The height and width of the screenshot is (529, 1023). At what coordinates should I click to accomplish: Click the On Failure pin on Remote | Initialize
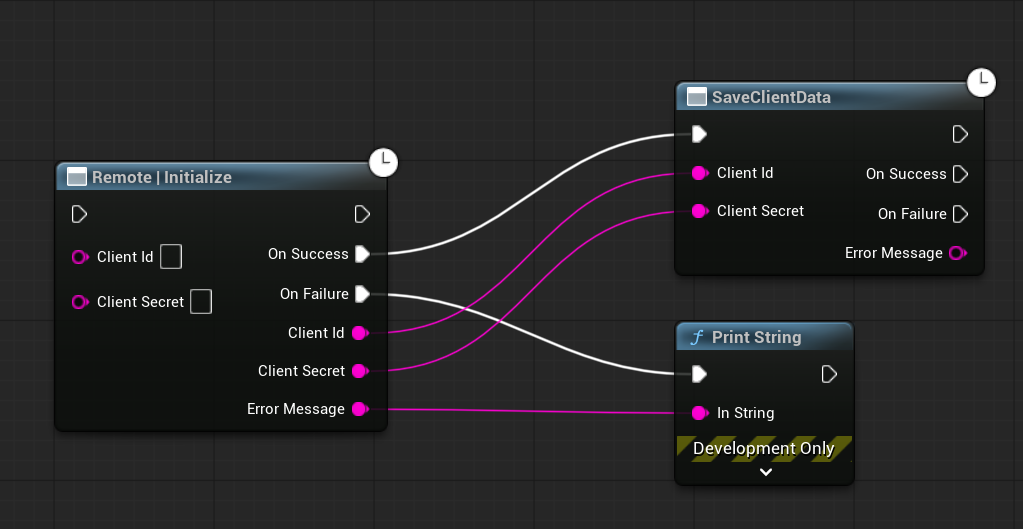click(362, 294)
